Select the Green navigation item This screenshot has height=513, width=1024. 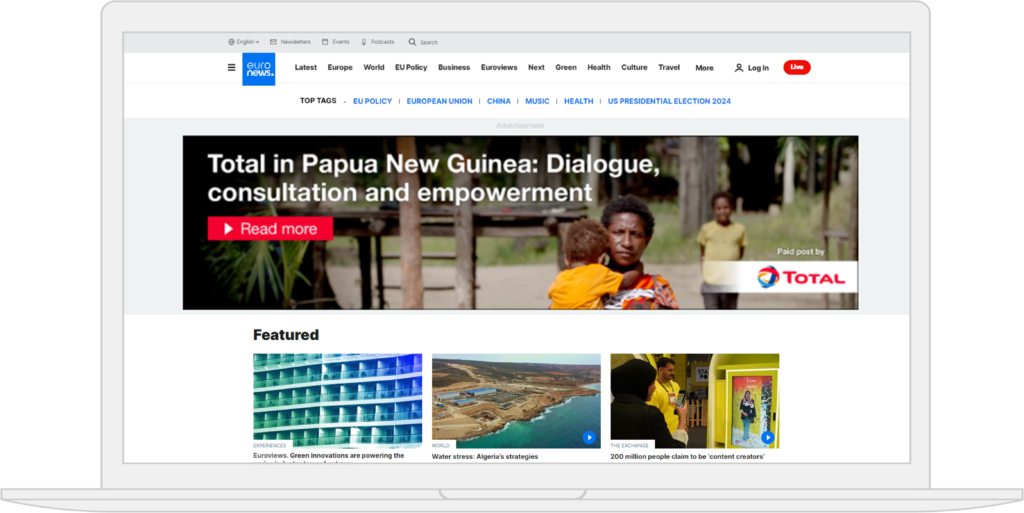click(566, 67)
